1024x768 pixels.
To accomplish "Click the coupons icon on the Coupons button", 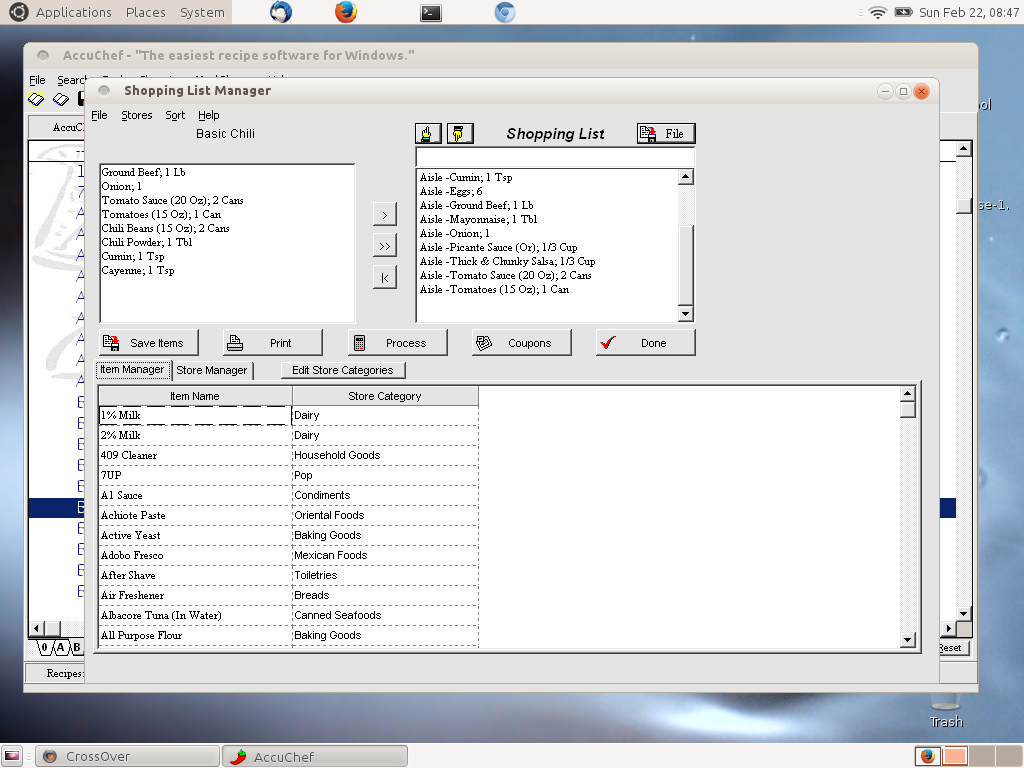I will click(x=485, y=341).
